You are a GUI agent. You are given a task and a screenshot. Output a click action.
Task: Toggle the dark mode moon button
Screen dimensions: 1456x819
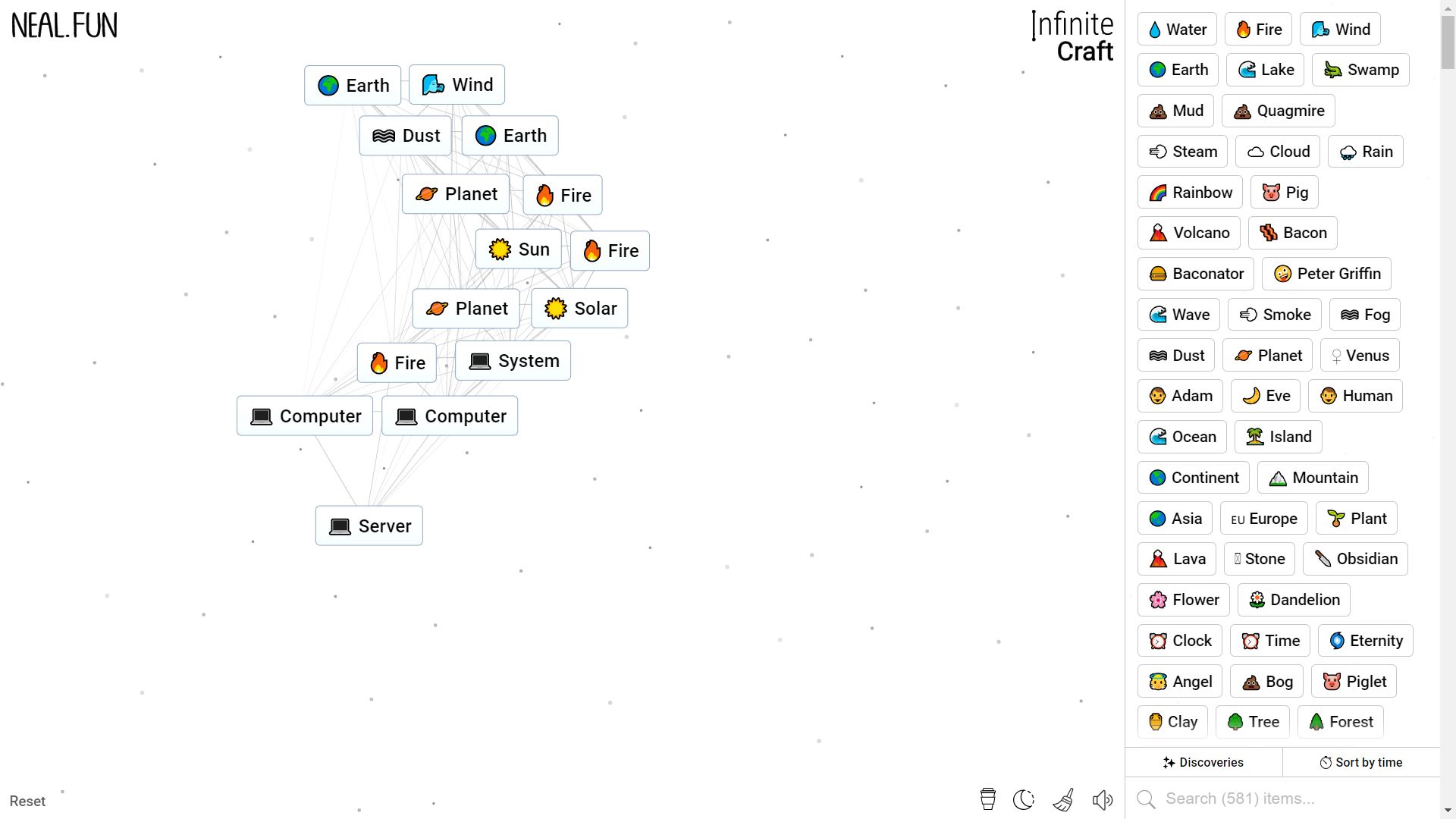point(1024,800)
